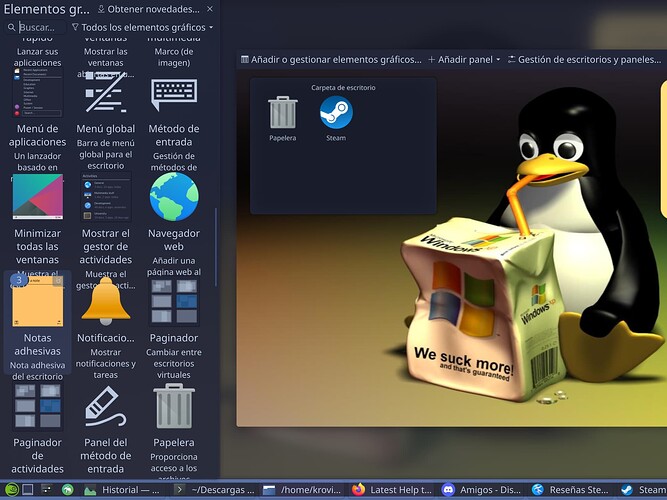Switch to the ~/Descargas terminal task
Image resolution: width=667 pixels, height=500 pixels.
214,490
